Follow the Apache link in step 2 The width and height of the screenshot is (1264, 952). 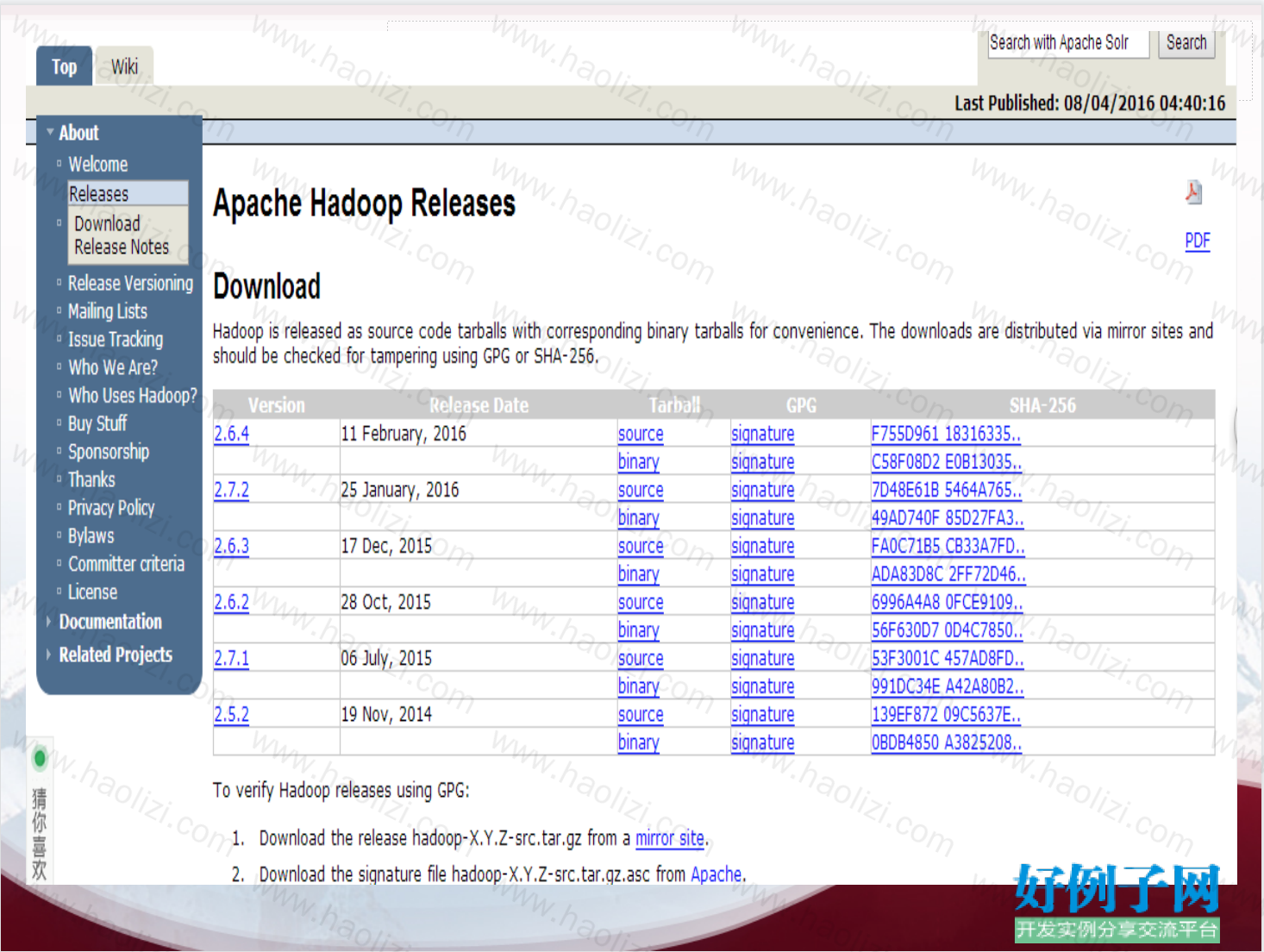pos(716,874)
